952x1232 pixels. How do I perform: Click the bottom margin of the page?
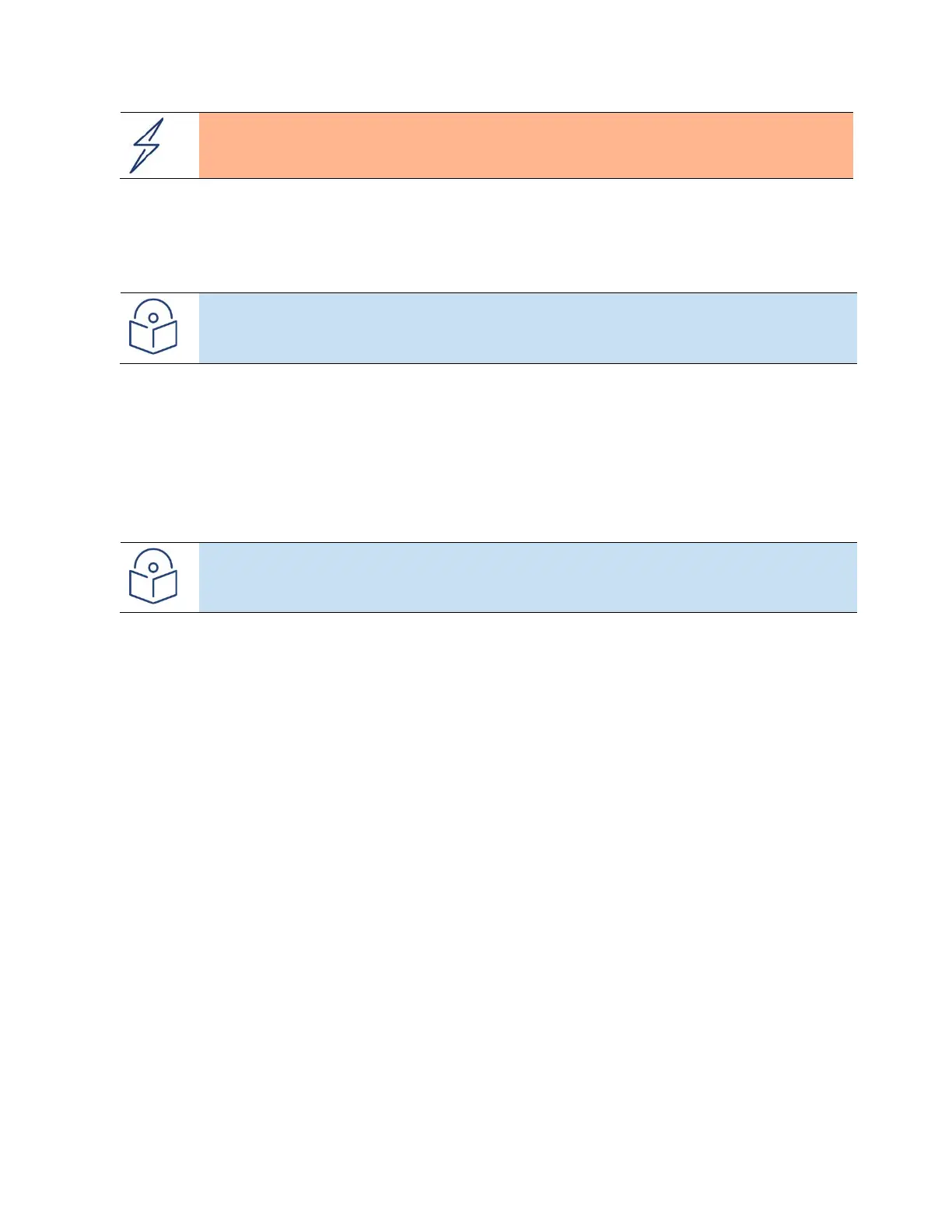pos(476,1198)
